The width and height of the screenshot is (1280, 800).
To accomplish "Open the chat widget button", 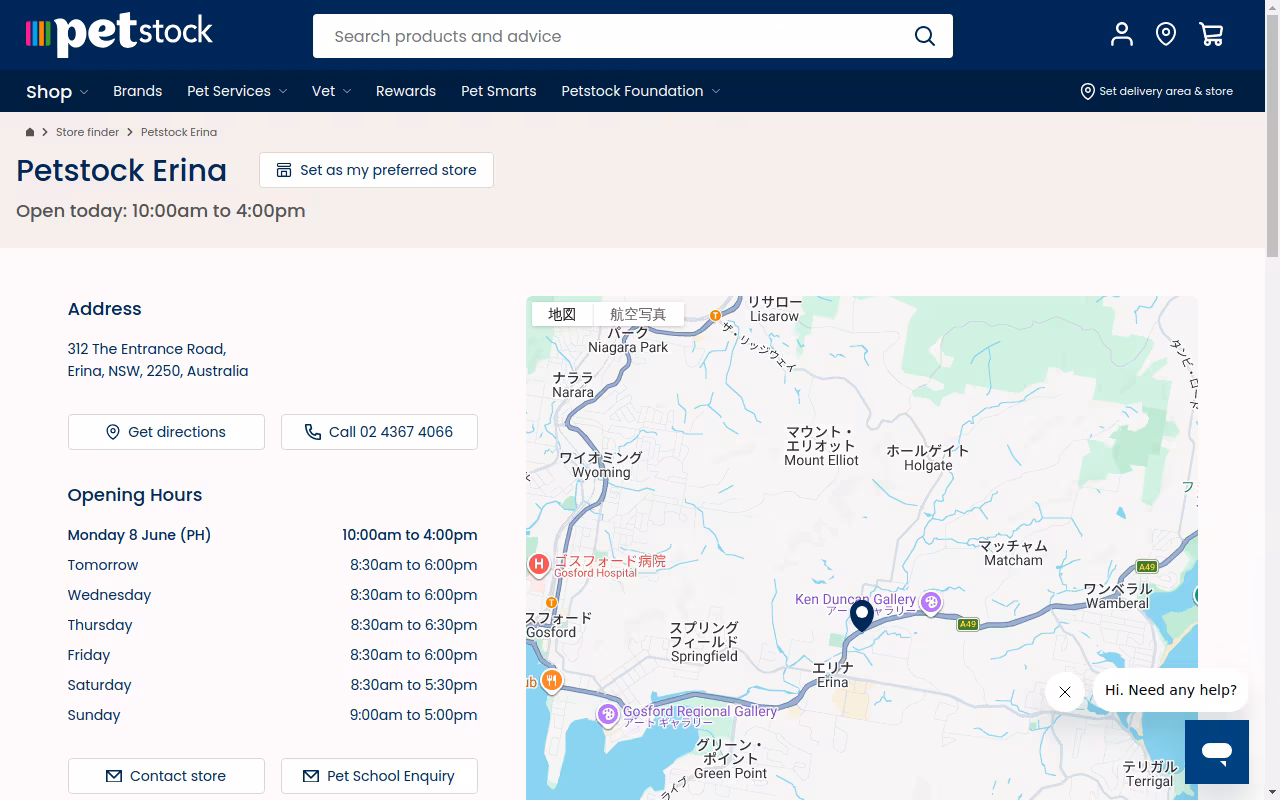I will pyautogui.click(x=1217, y=752).
